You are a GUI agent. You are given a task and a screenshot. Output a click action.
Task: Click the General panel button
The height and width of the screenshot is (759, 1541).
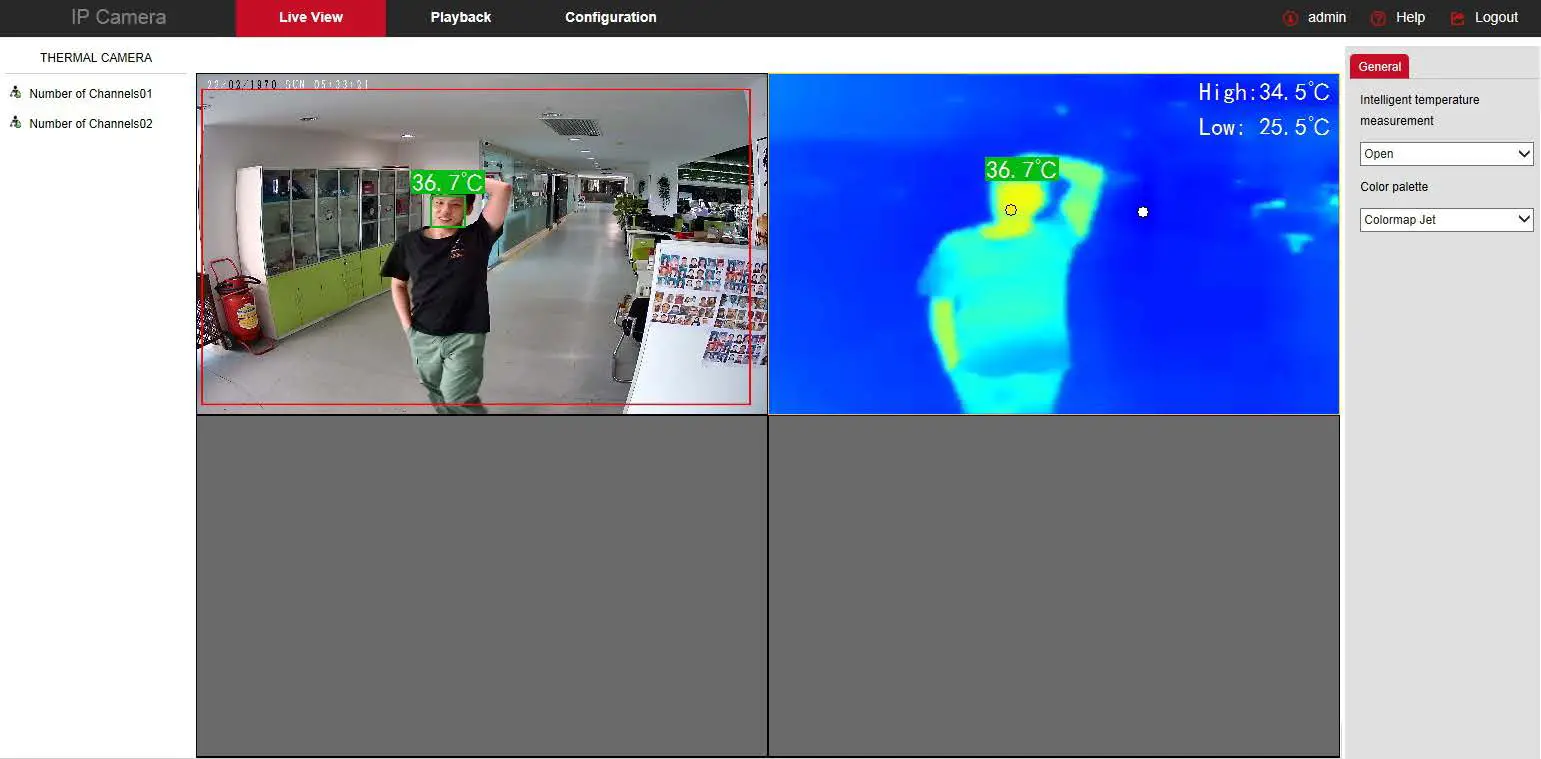pyautogui.click(x=1379, y=66)
